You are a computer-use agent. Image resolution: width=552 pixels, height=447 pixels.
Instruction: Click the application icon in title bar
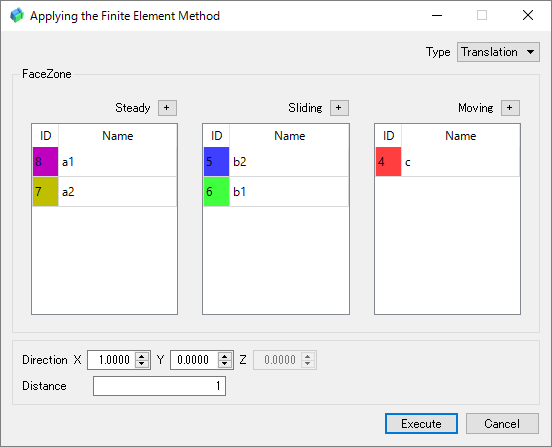[x=17, y=15]
